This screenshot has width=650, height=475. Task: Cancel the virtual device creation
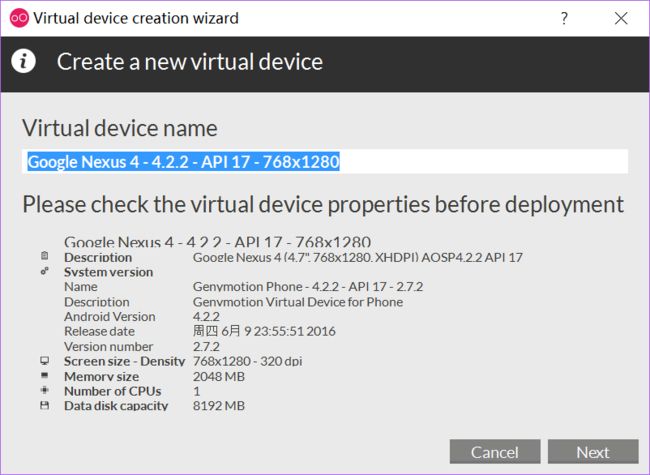495,452
